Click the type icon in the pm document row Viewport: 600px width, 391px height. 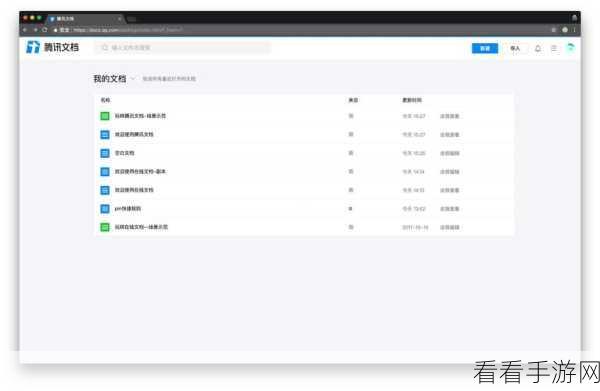click(351, 209)
